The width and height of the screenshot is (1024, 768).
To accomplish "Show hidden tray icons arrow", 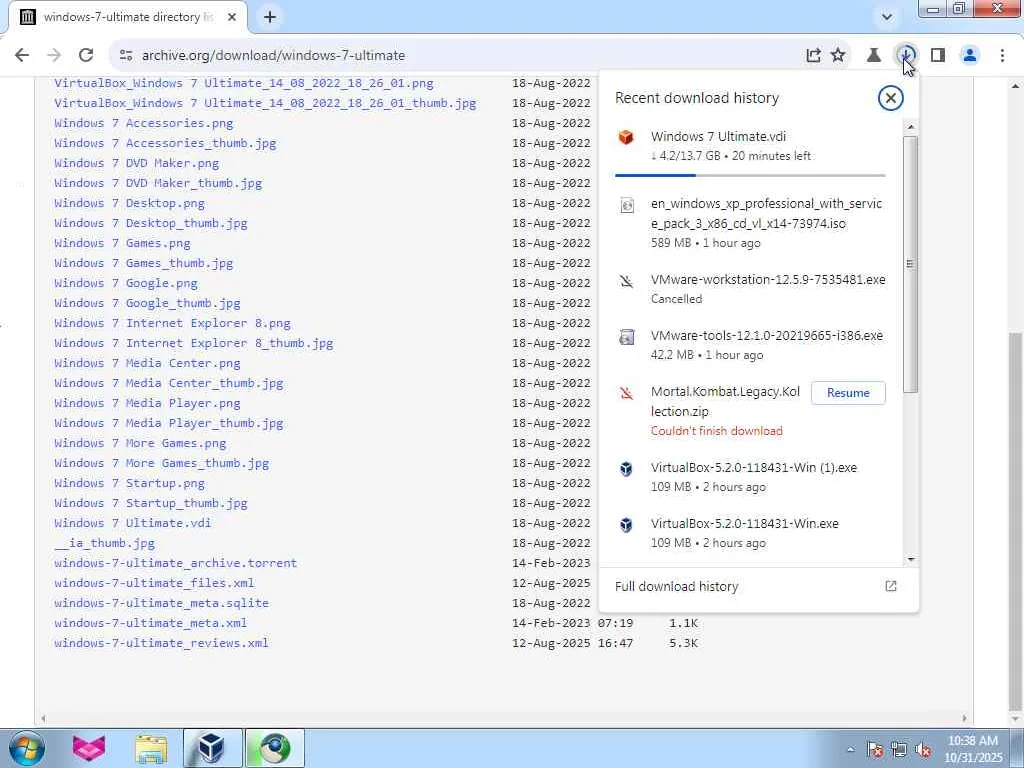I will coord(850,750).
